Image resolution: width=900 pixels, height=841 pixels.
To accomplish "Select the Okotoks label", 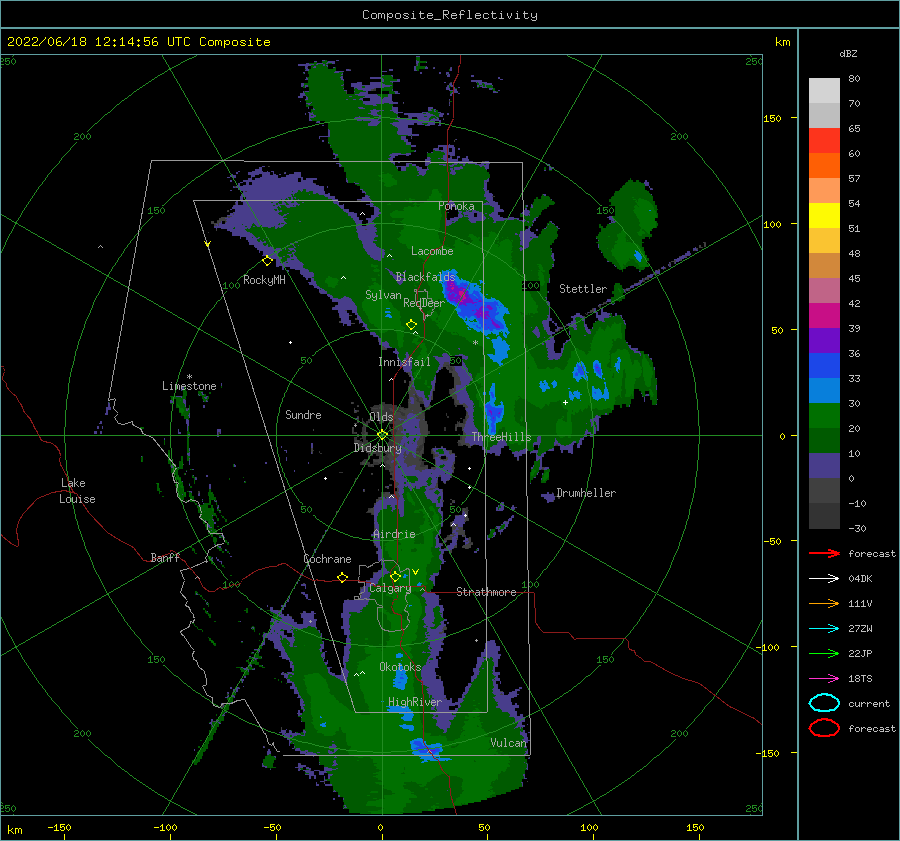I will point(400,666).
